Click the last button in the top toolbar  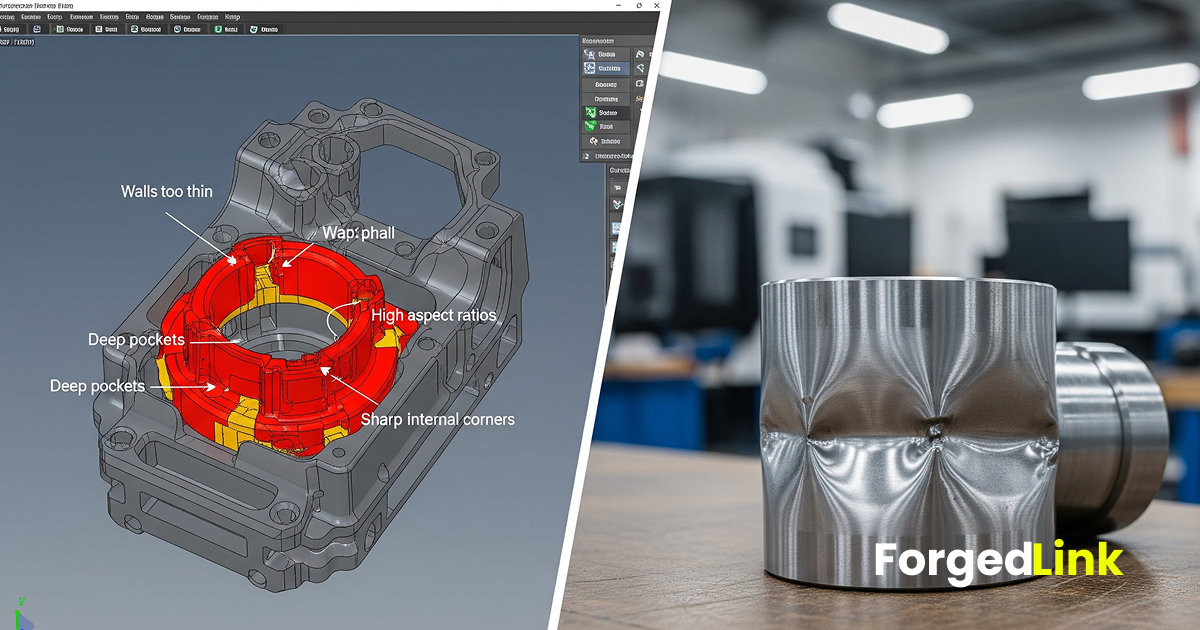[x=264, y=29]
